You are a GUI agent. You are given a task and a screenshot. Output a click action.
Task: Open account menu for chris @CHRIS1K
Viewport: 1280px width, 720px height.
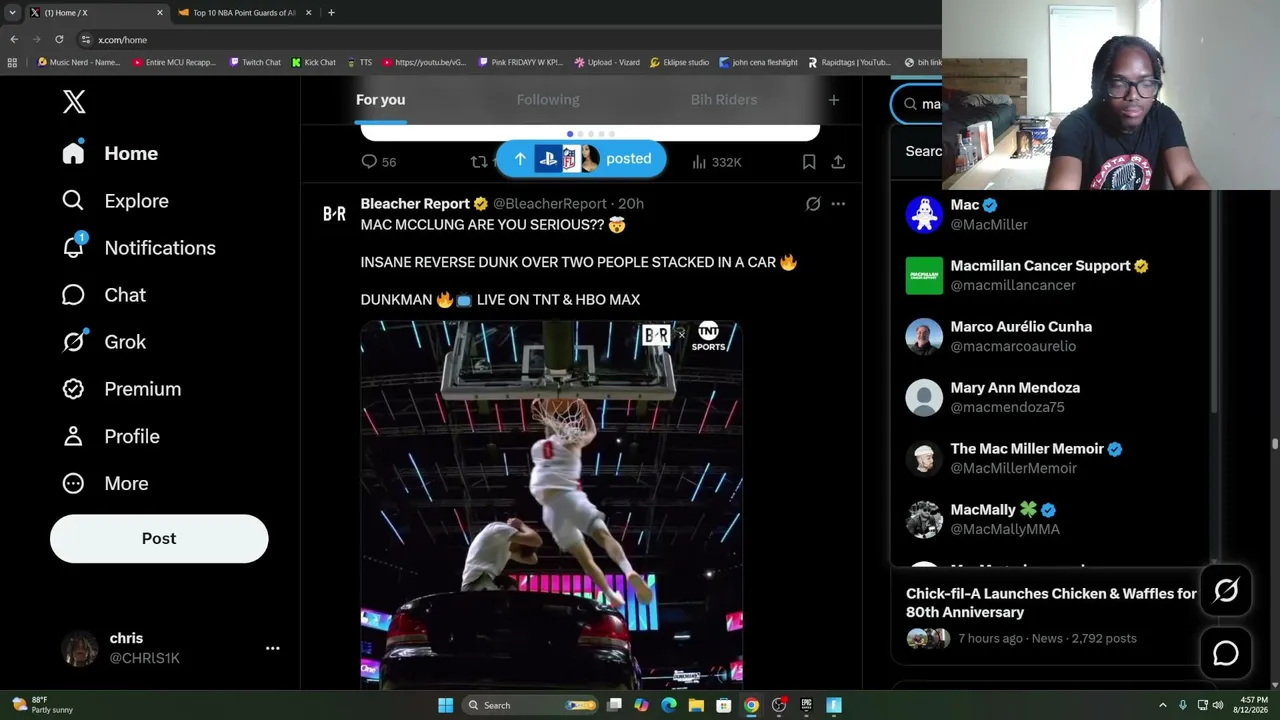[170, 648]
